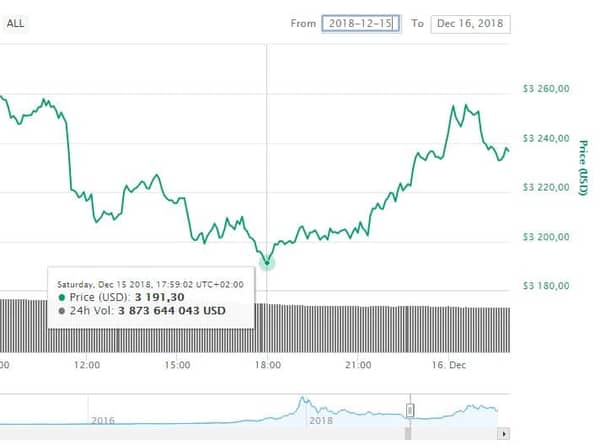Click the scrollbar right arrow button
600x445 pixels.
[504, 434]
